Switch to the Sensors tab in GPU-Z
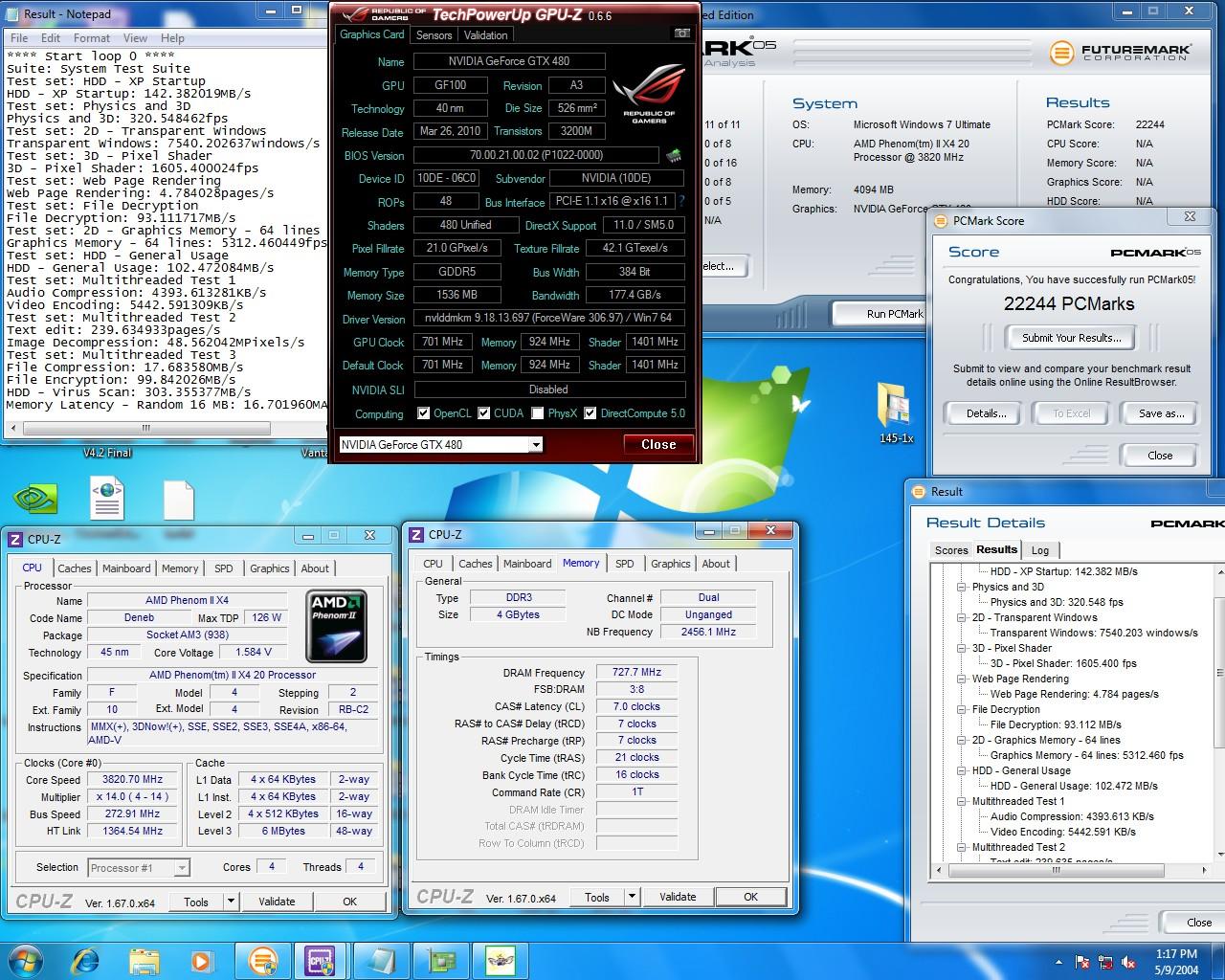The image size is (1225, 980). tap(434, 35)
